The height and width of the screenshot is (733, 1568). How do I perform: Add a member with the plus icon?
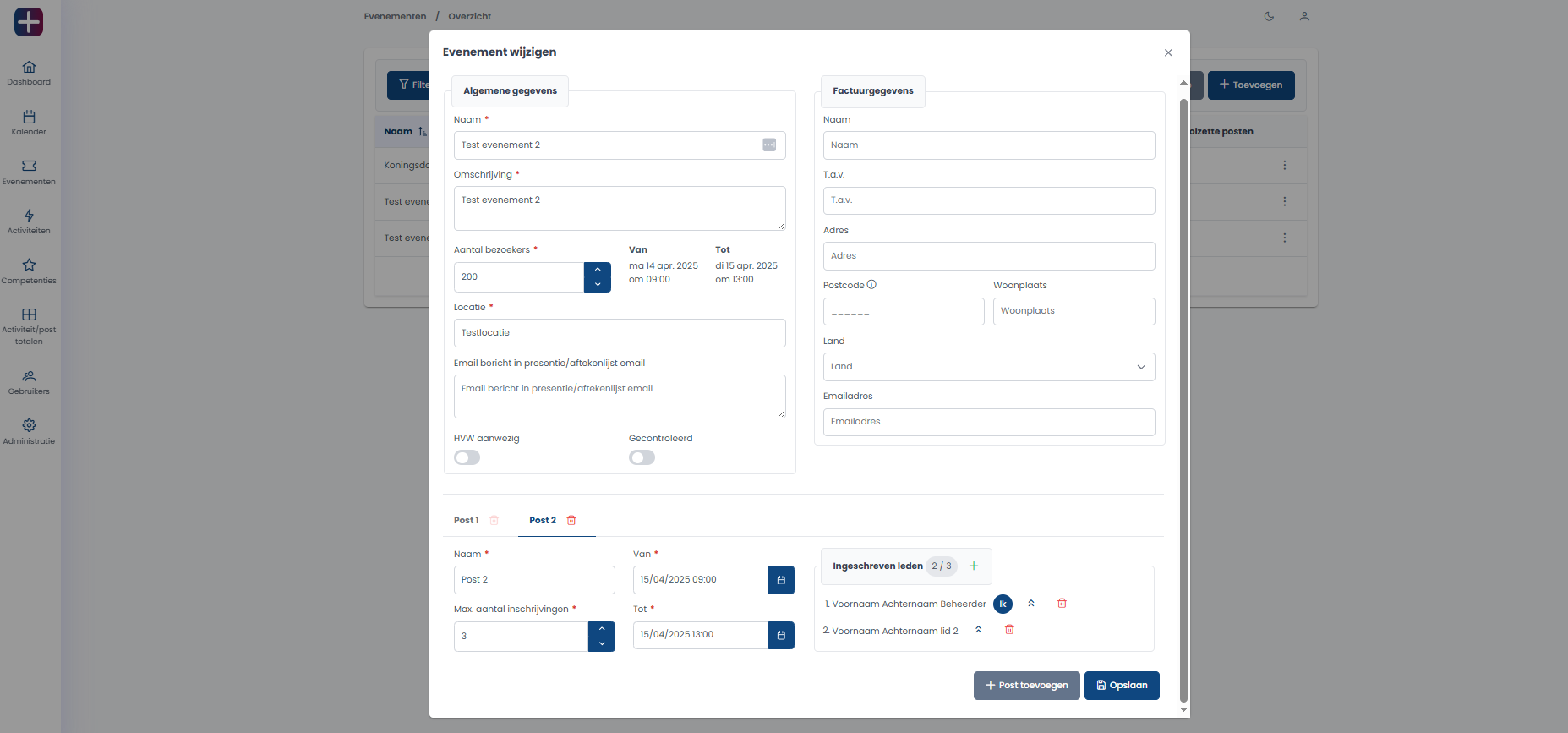click(x=974, y=566)
